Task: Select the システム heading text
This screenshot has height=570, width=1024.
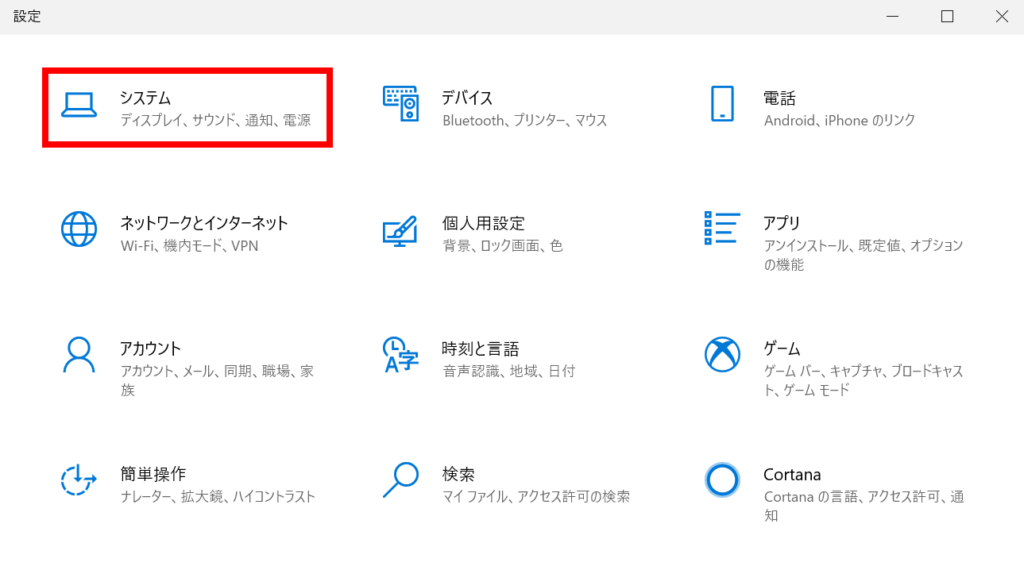Action: [145, 98]
